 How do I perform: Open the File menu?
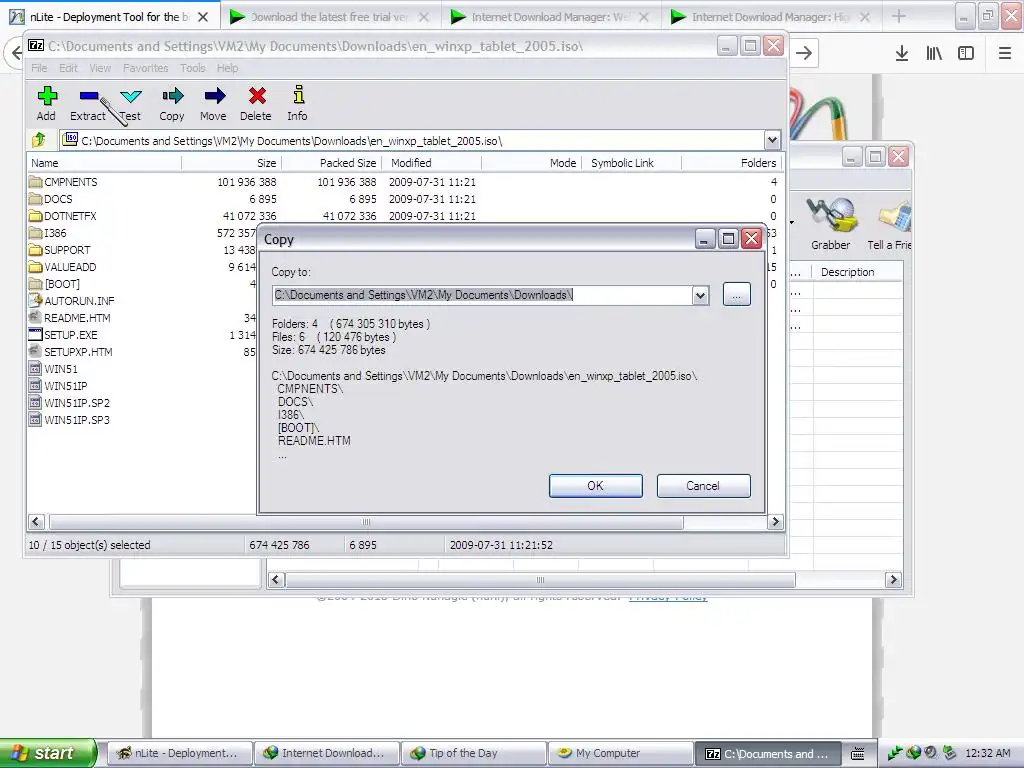(x=39, y=68)
